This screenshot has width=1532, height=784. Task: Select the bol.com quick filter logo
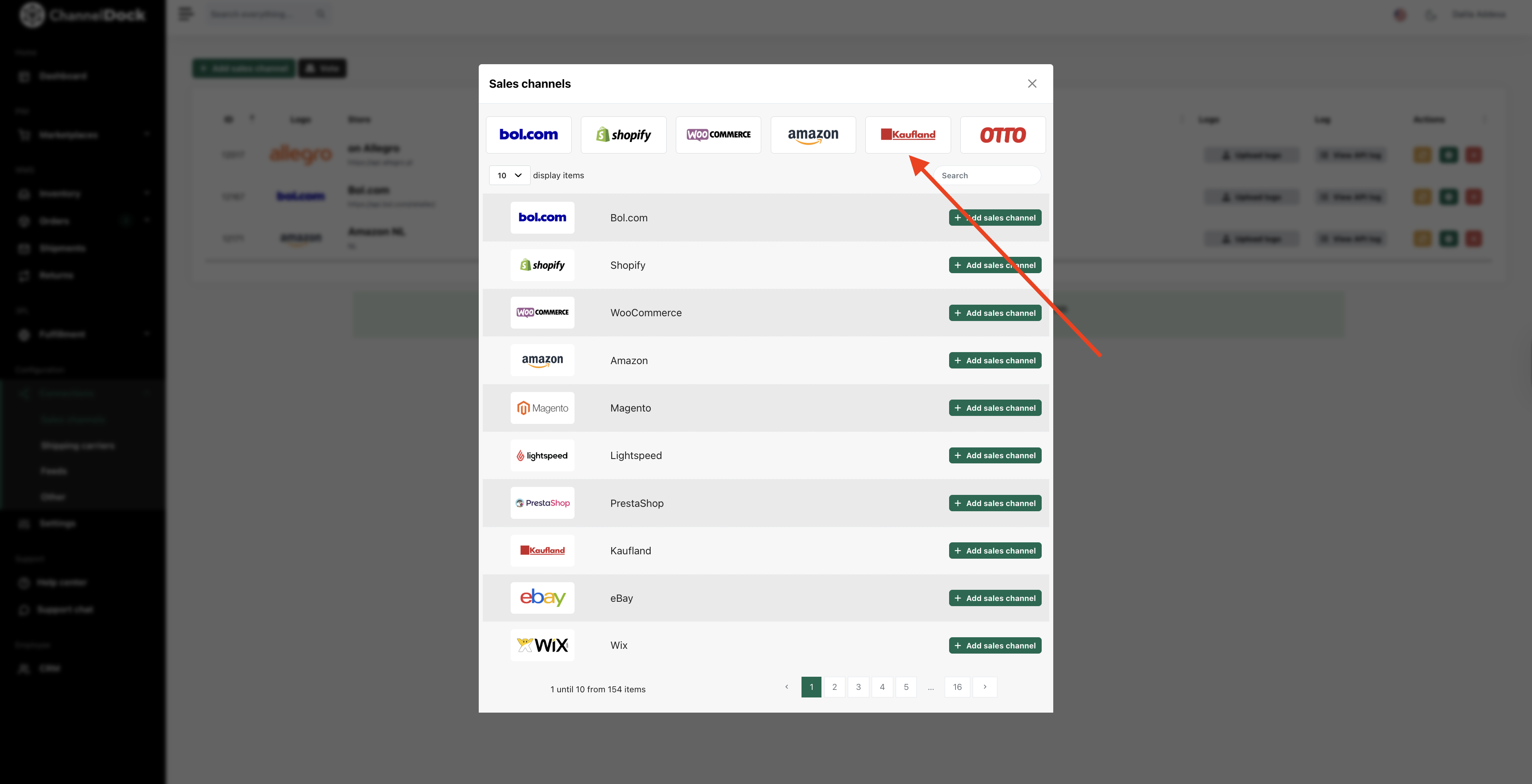[x=528, y=135]
